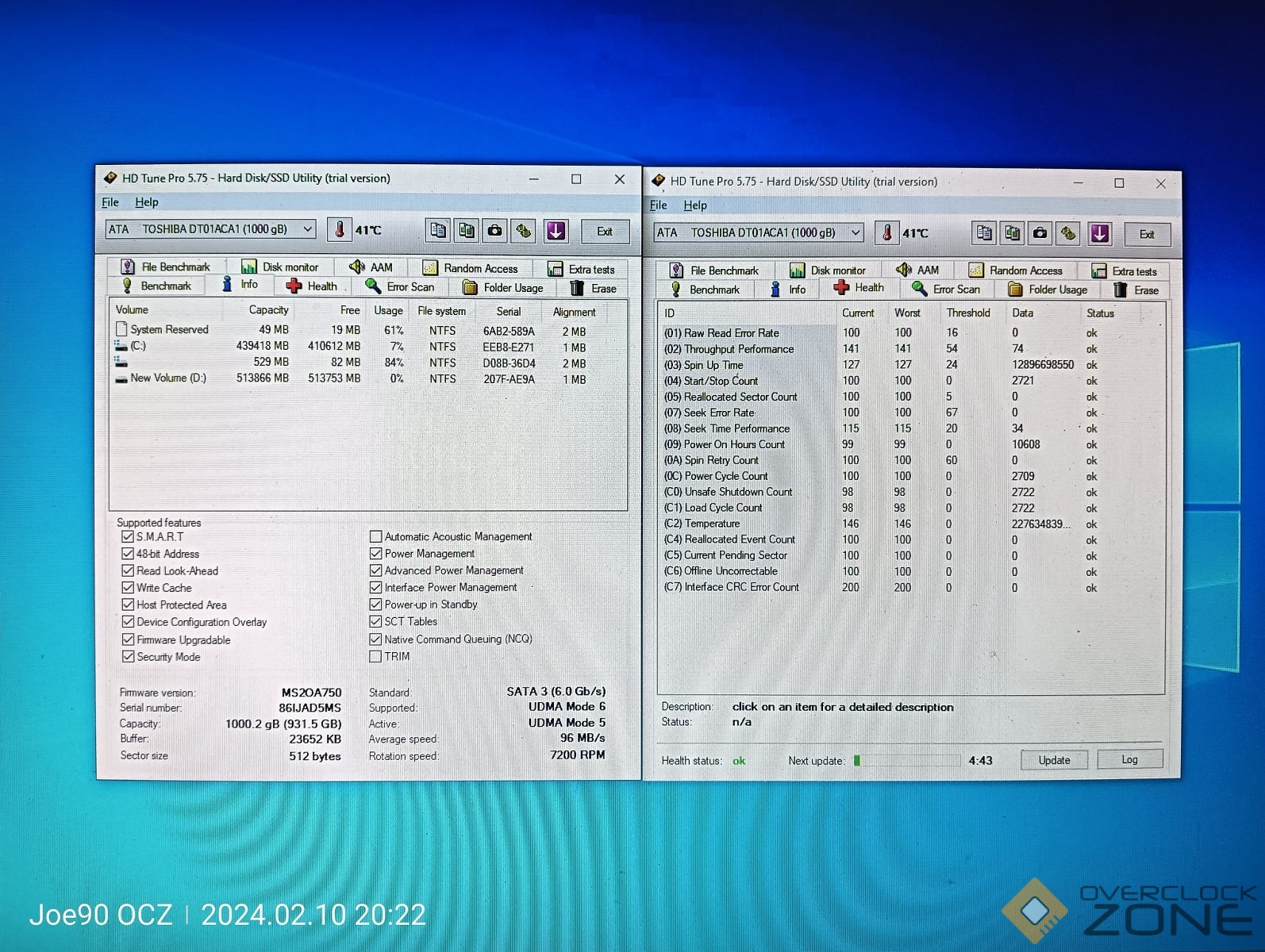This screenshot has height=952, width=1265.
Task: Open Random Access tab in left window
Action: 471,268
